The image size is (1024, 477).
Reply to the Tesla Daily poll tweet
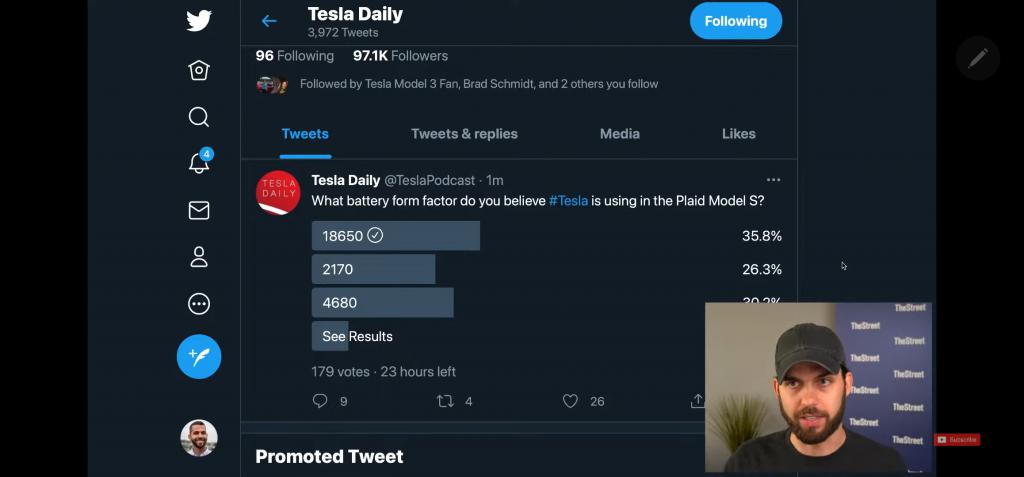click(320, 401)
